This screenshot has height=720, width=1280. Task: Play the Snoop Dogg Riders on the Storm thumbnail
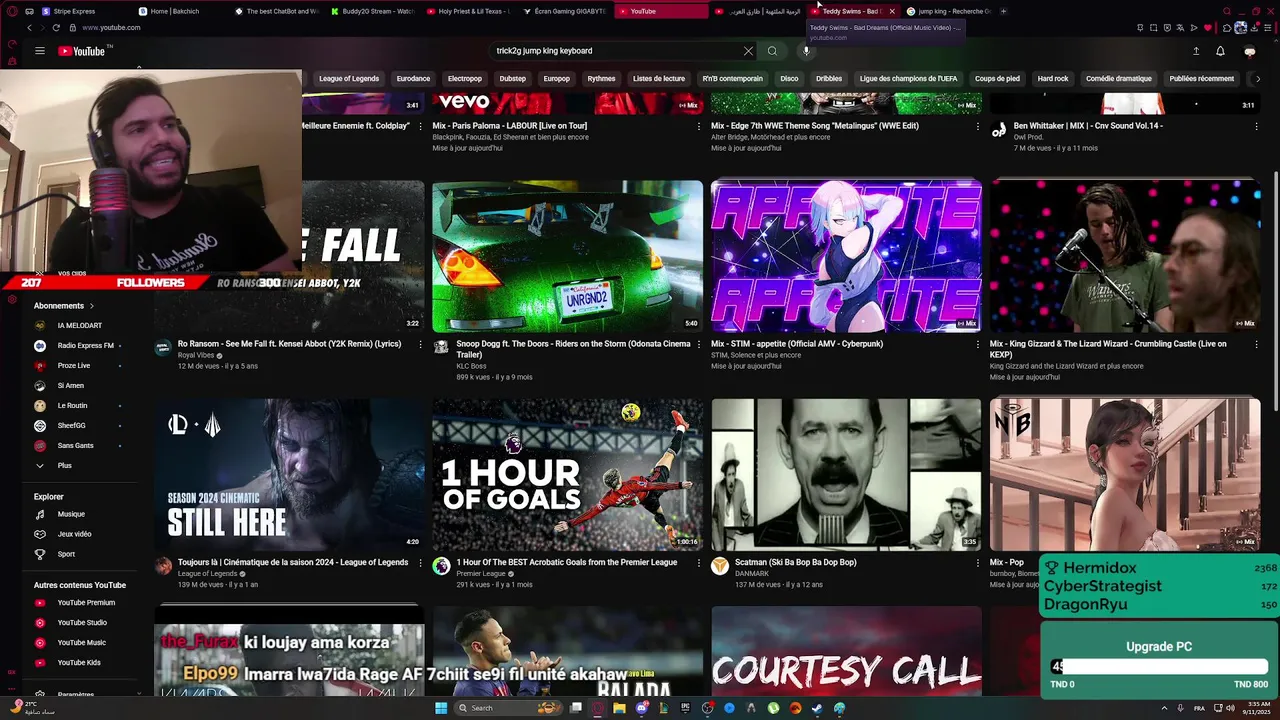coord(567,256)
